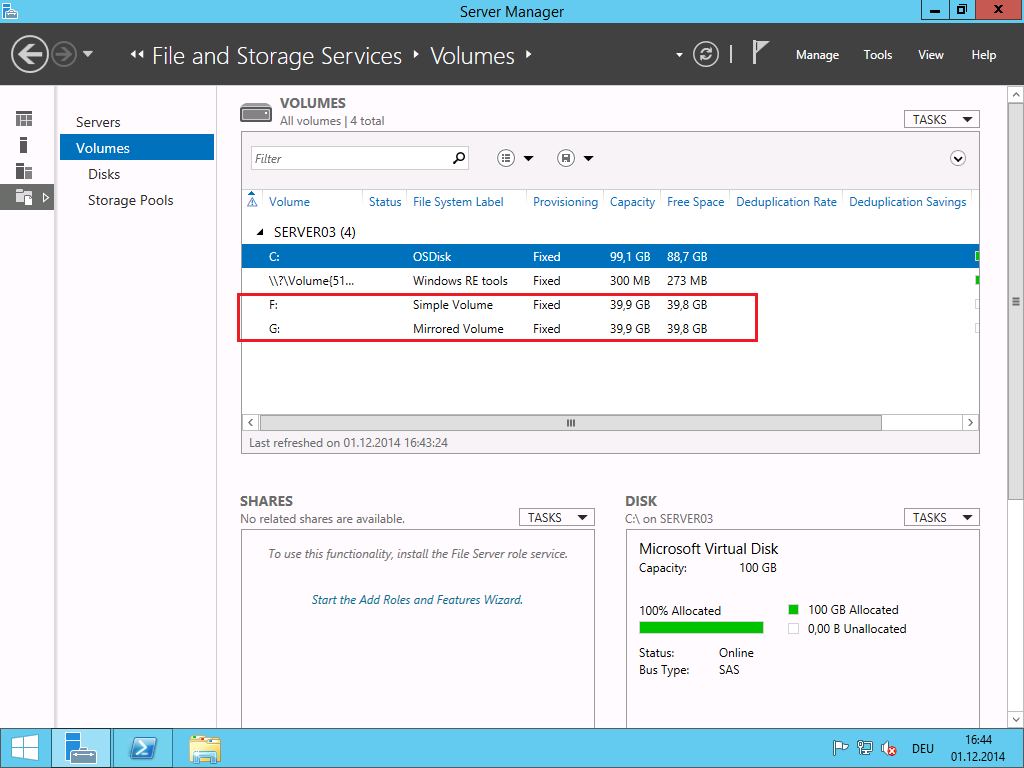Click the breadcrumb back chevrons icon

(x=136, y=54)
